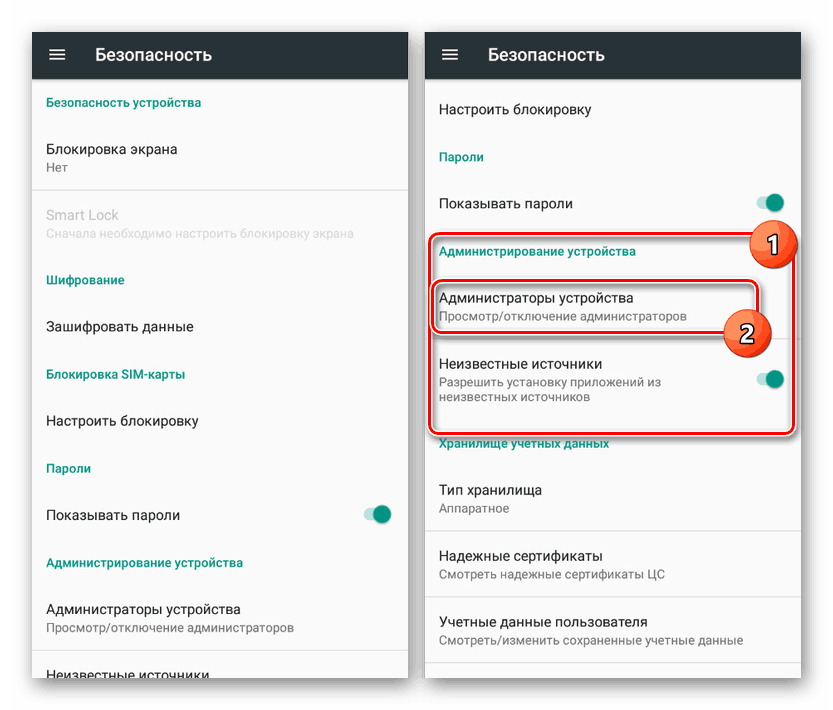Open Учетные данные пользователя item
The width and height of the screenshot is (833, 710).
pos(543,630)
